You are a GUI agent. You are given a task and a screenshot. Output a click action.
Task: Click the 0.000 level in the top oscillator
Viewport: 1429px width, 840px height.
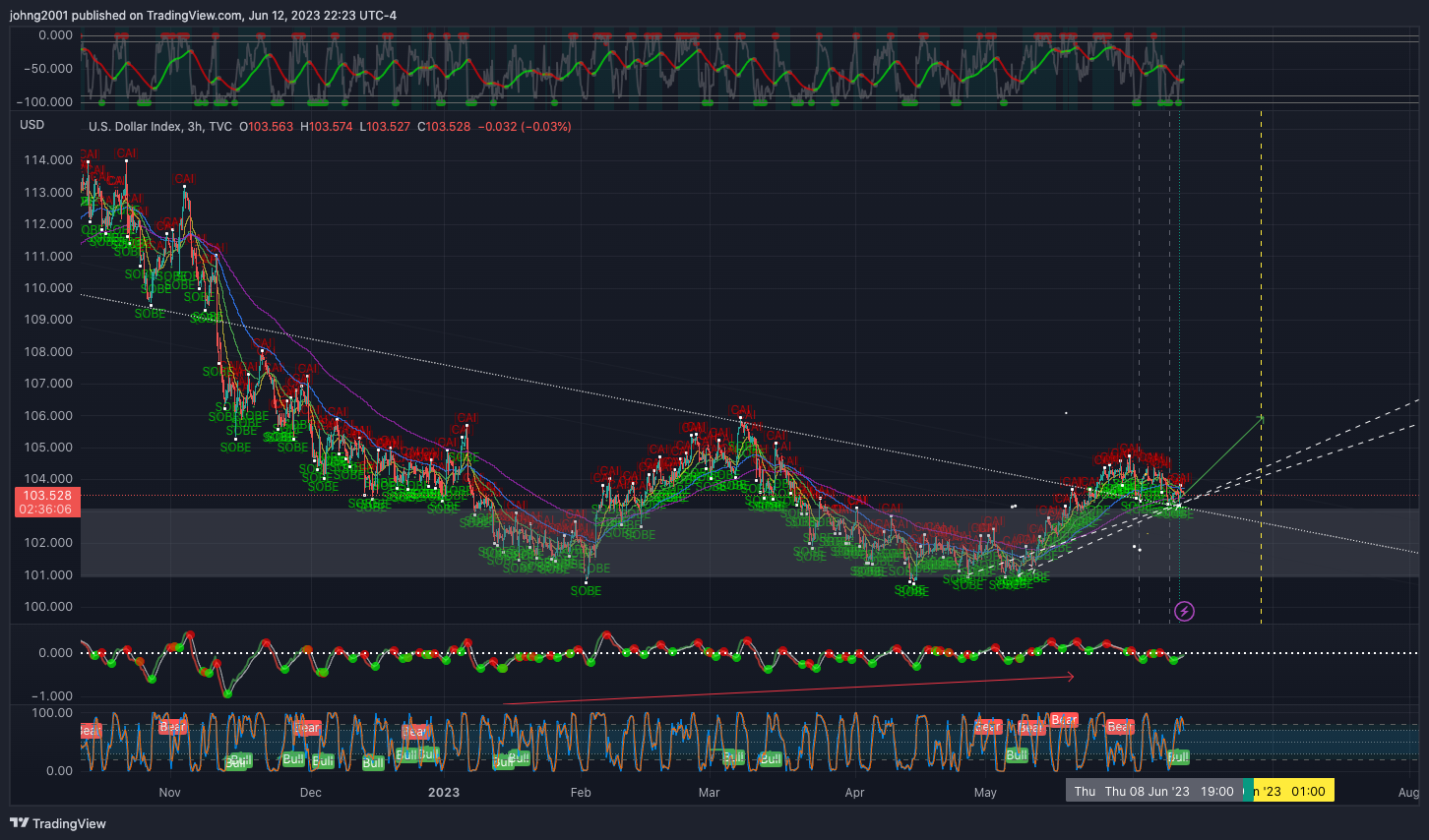coord(56,35)
